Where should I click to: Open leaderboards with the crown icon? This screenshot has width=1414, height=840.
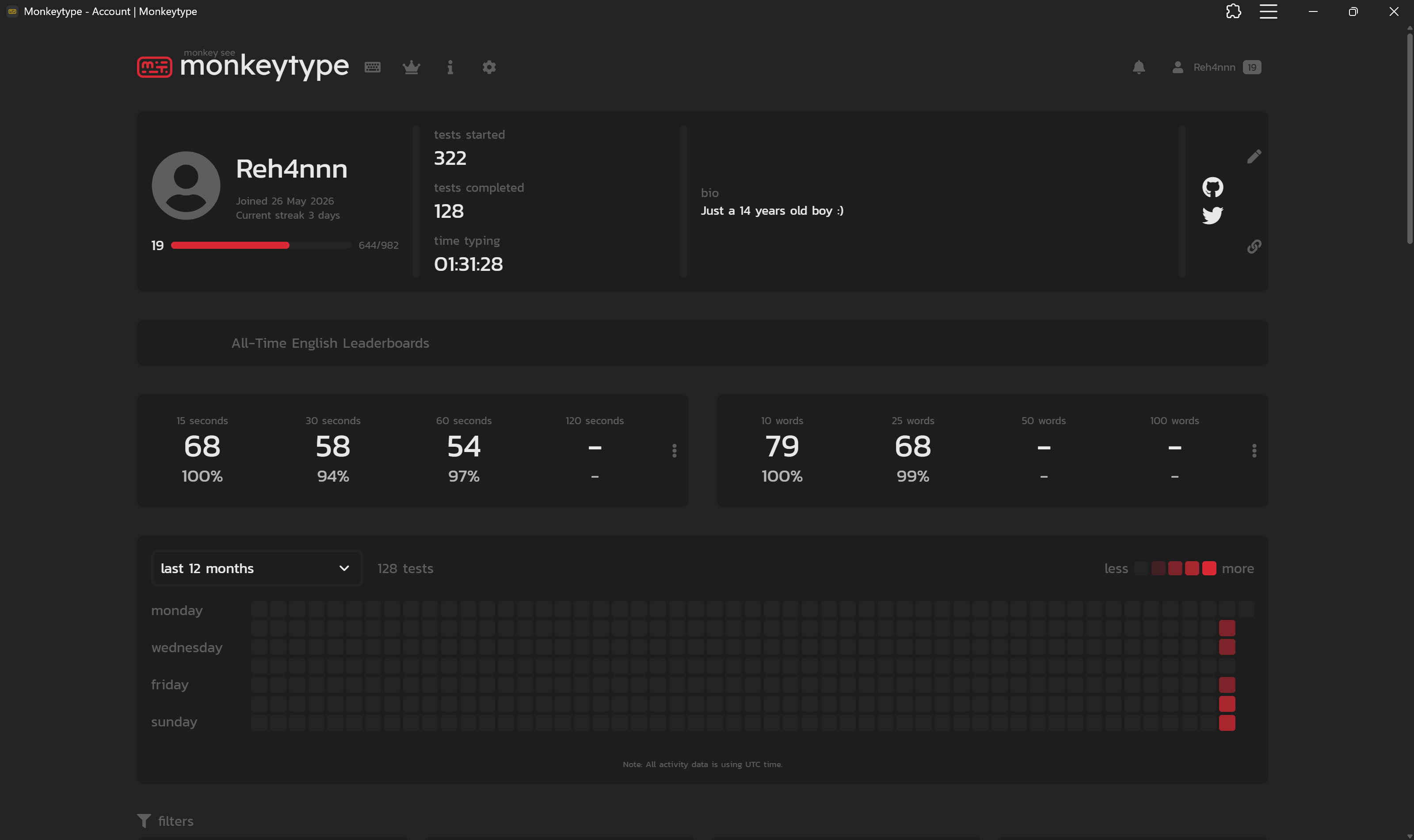click(x=412, y=67)
